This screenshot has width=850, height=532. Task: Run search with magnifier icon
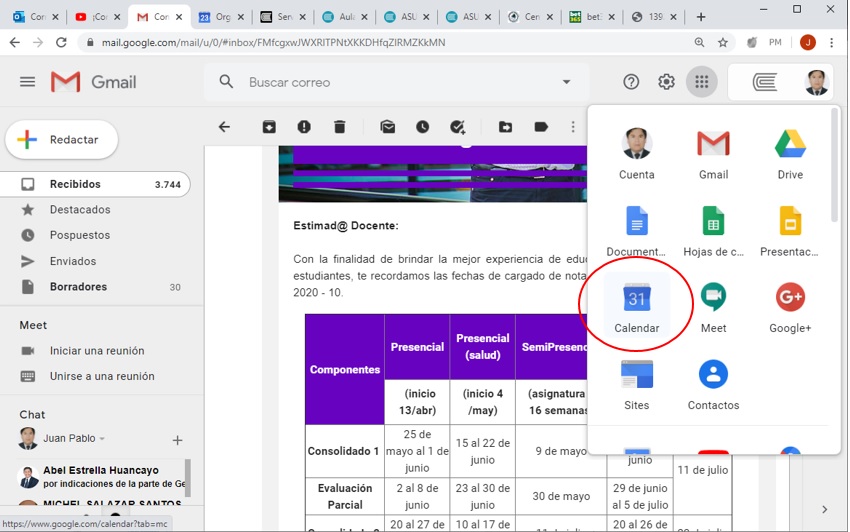[x=226, y=82]
